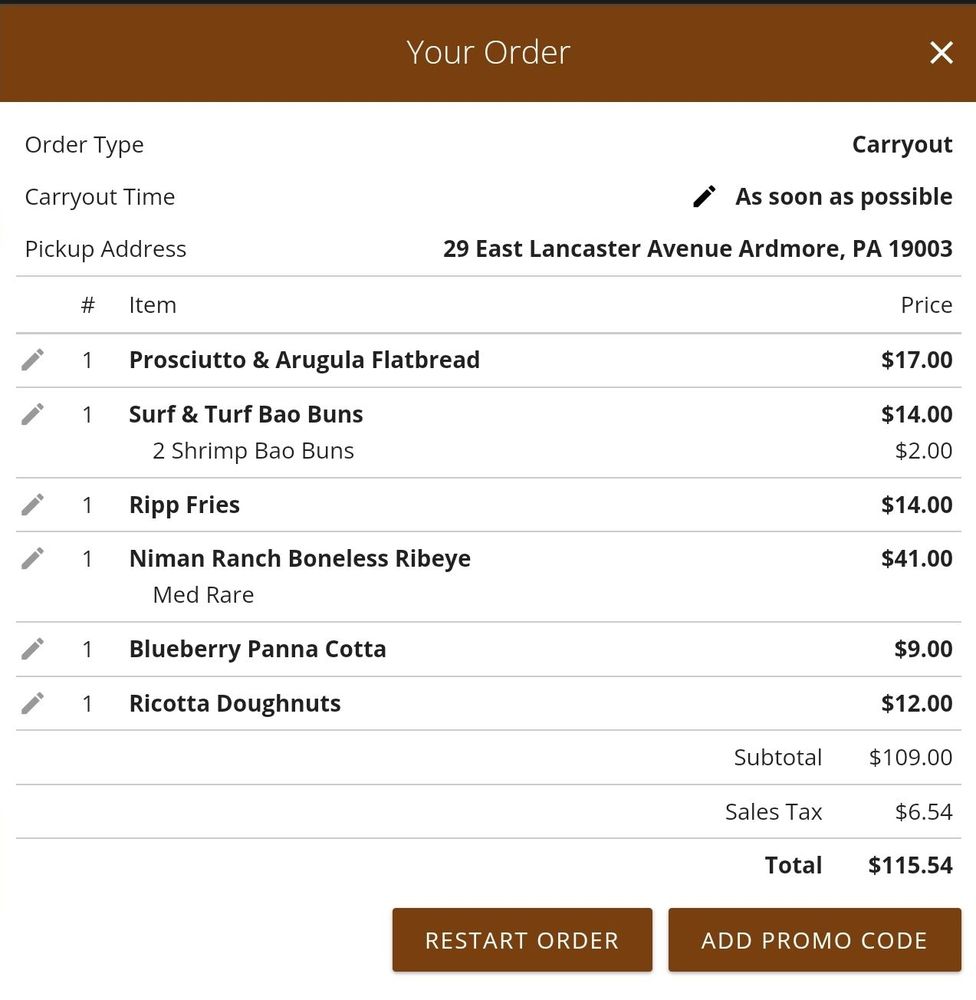This screenshot has width=976, height=1000.
Task: Select the Ripp Fries item name
Action: point(184,505)
